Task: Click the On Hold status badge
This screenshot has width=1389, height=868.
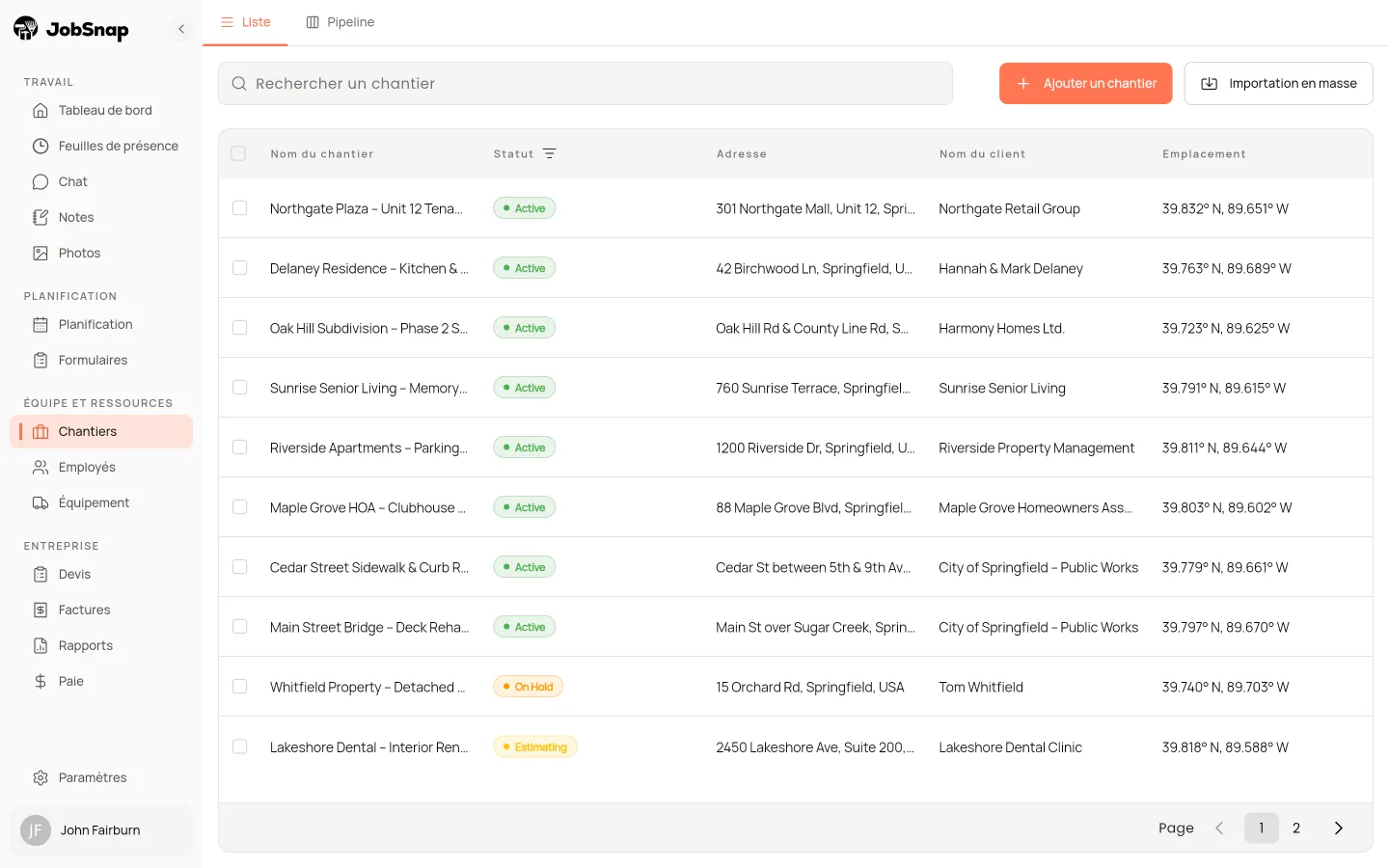Action: click(x=529, y=687)
